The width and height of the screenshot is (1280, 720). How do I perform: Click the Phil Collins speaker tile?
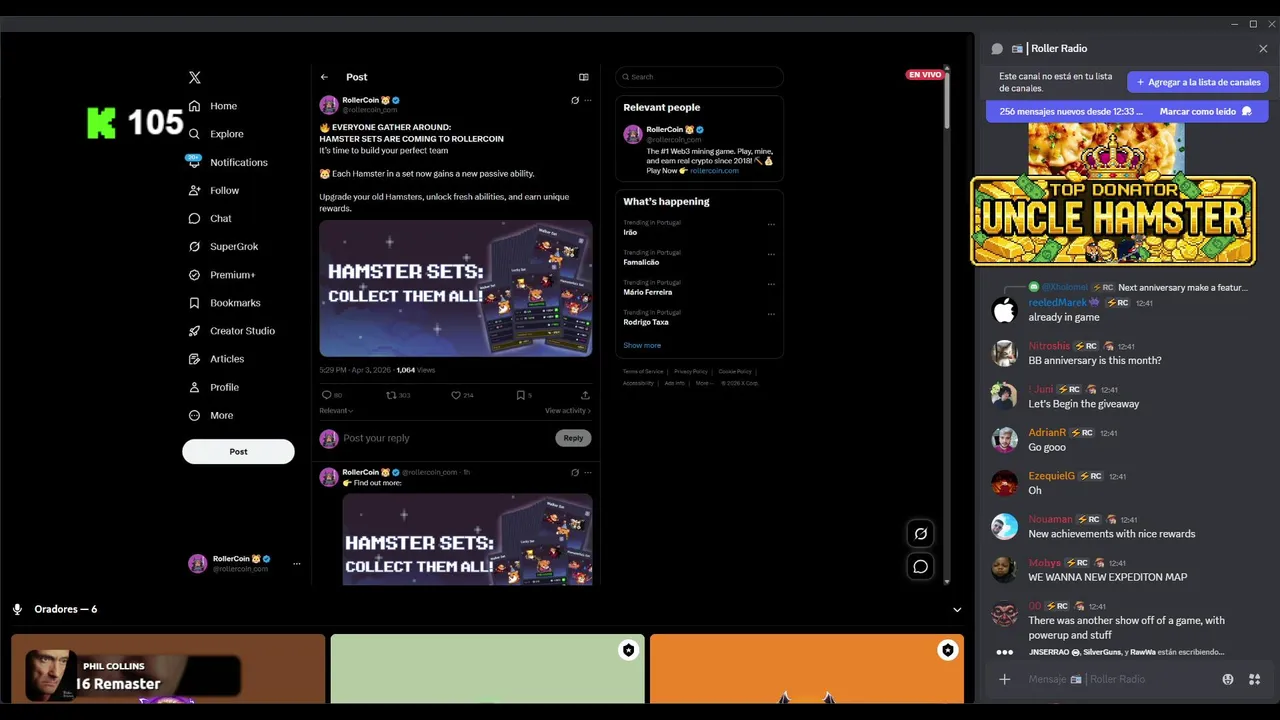coord(168,668)
